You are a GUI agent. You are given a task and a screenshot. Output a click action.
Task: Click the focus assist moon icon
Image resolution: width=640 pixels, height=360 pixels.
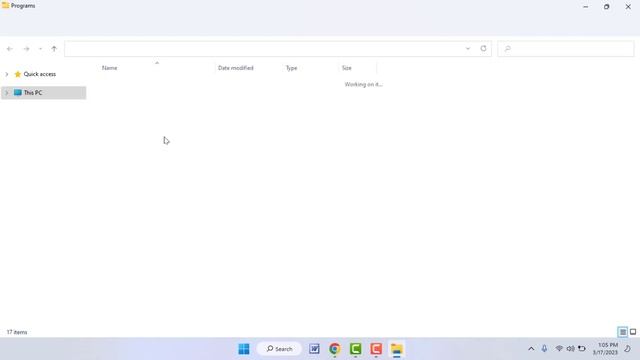click(x=628, y=349)
